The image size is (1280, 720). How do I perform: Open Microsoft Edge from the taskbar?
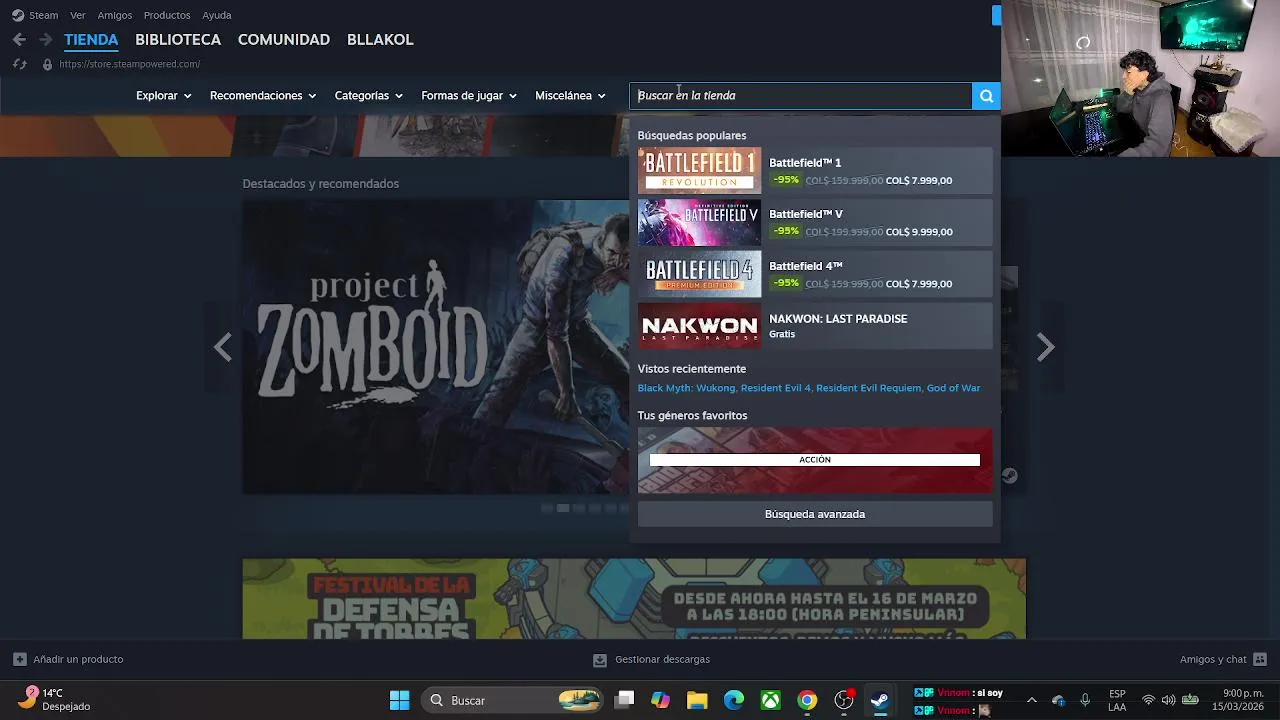734,700
